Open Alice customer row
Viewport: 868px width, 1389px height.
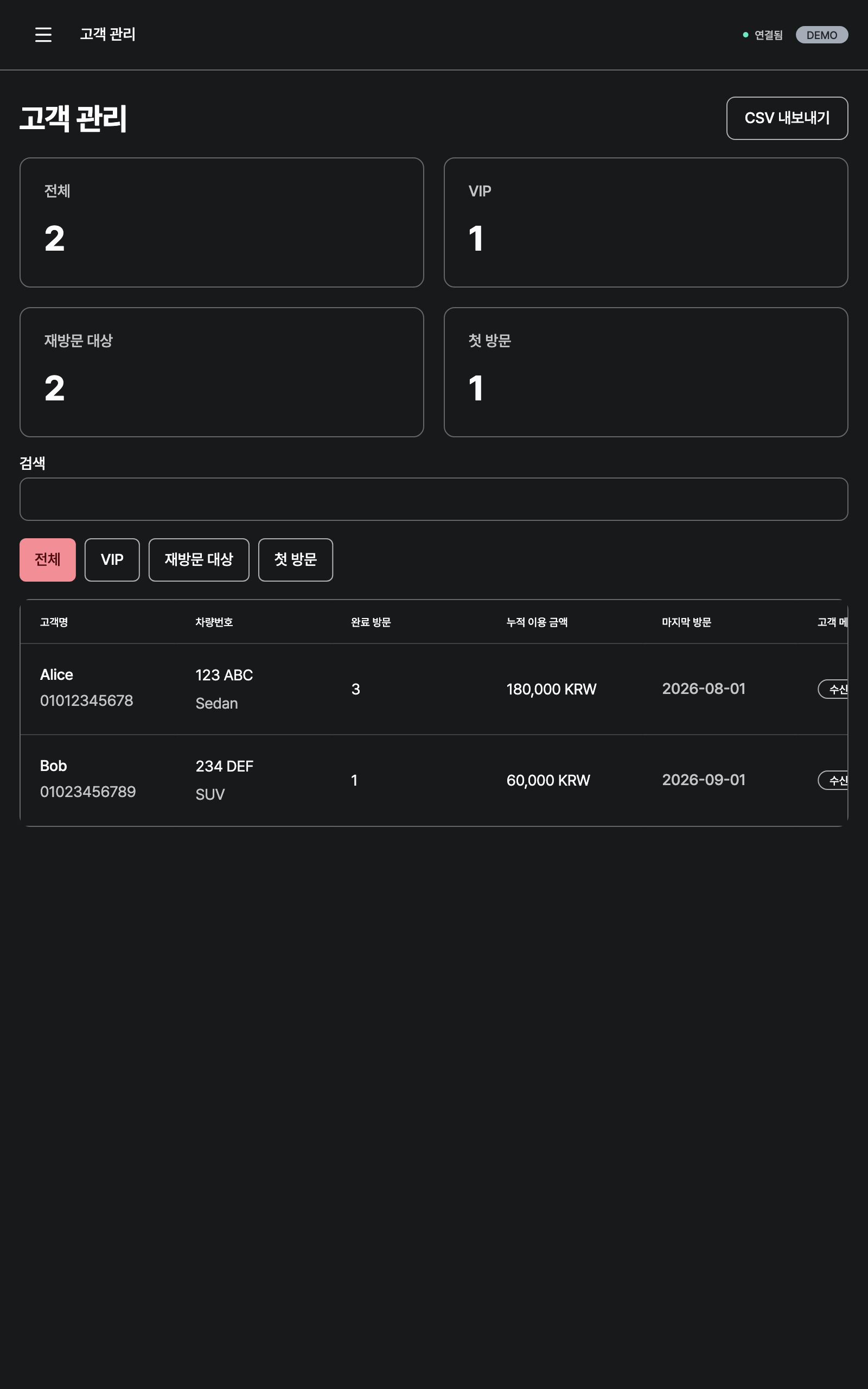(x=433, y=689)
